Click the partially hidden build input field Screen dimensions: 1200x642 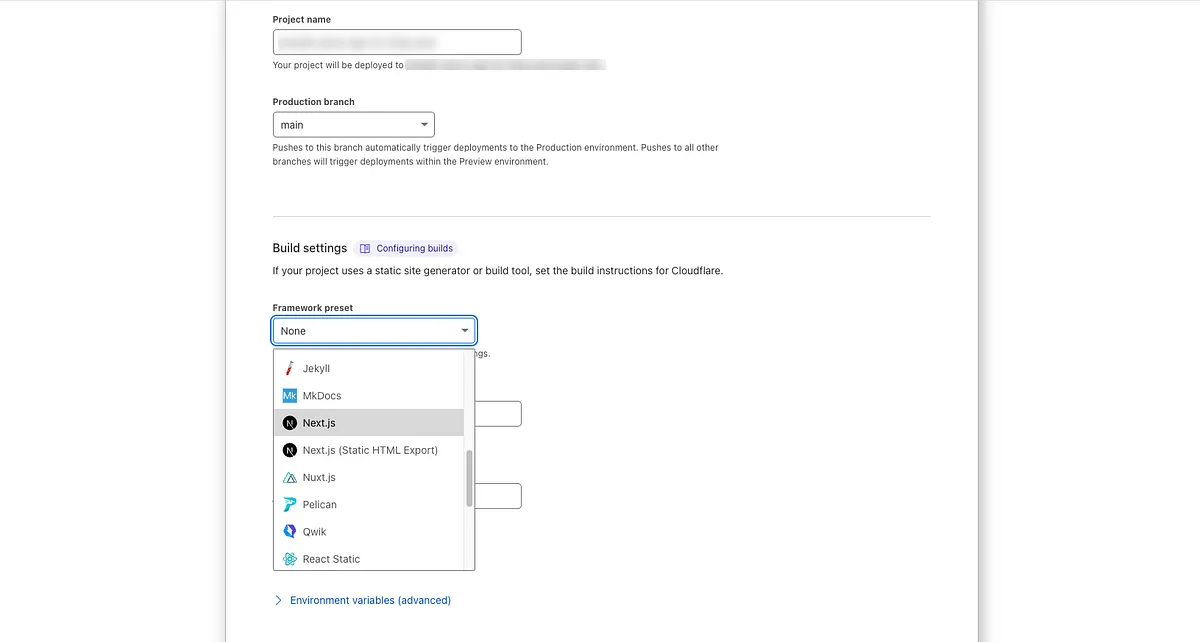pos(500,413)
